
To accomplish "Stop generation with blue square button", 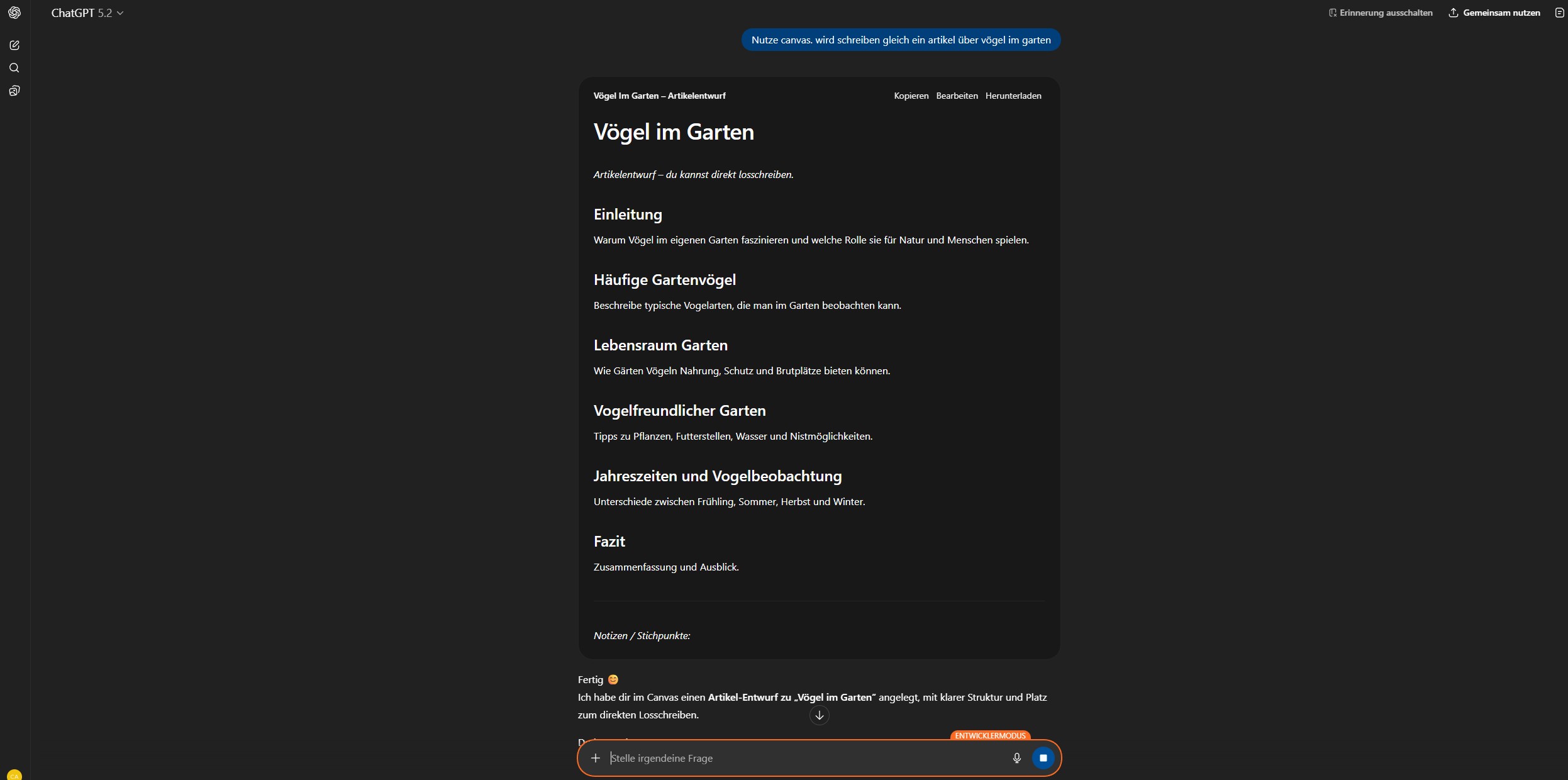I will (1043, 758).
